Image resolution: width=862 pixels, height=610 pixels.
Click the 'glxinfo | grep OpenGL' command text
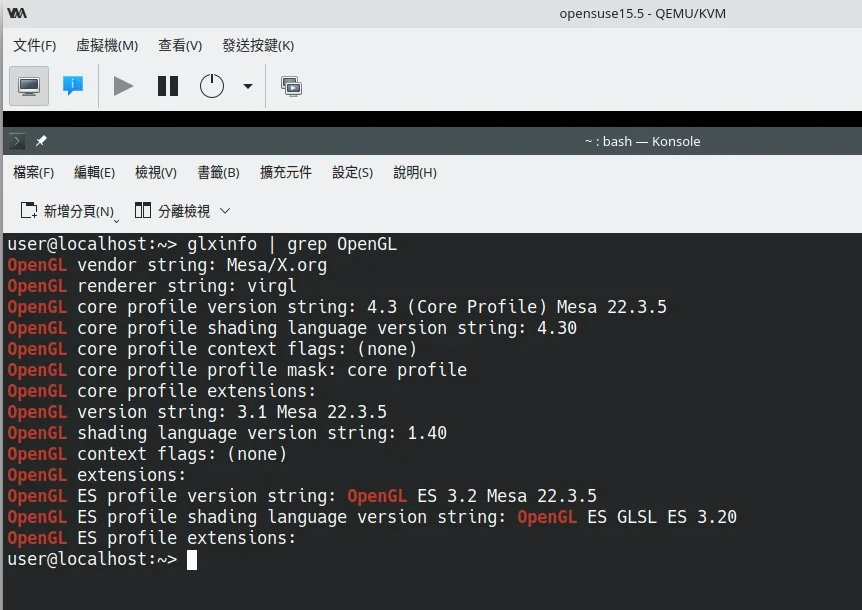[292, 244]
